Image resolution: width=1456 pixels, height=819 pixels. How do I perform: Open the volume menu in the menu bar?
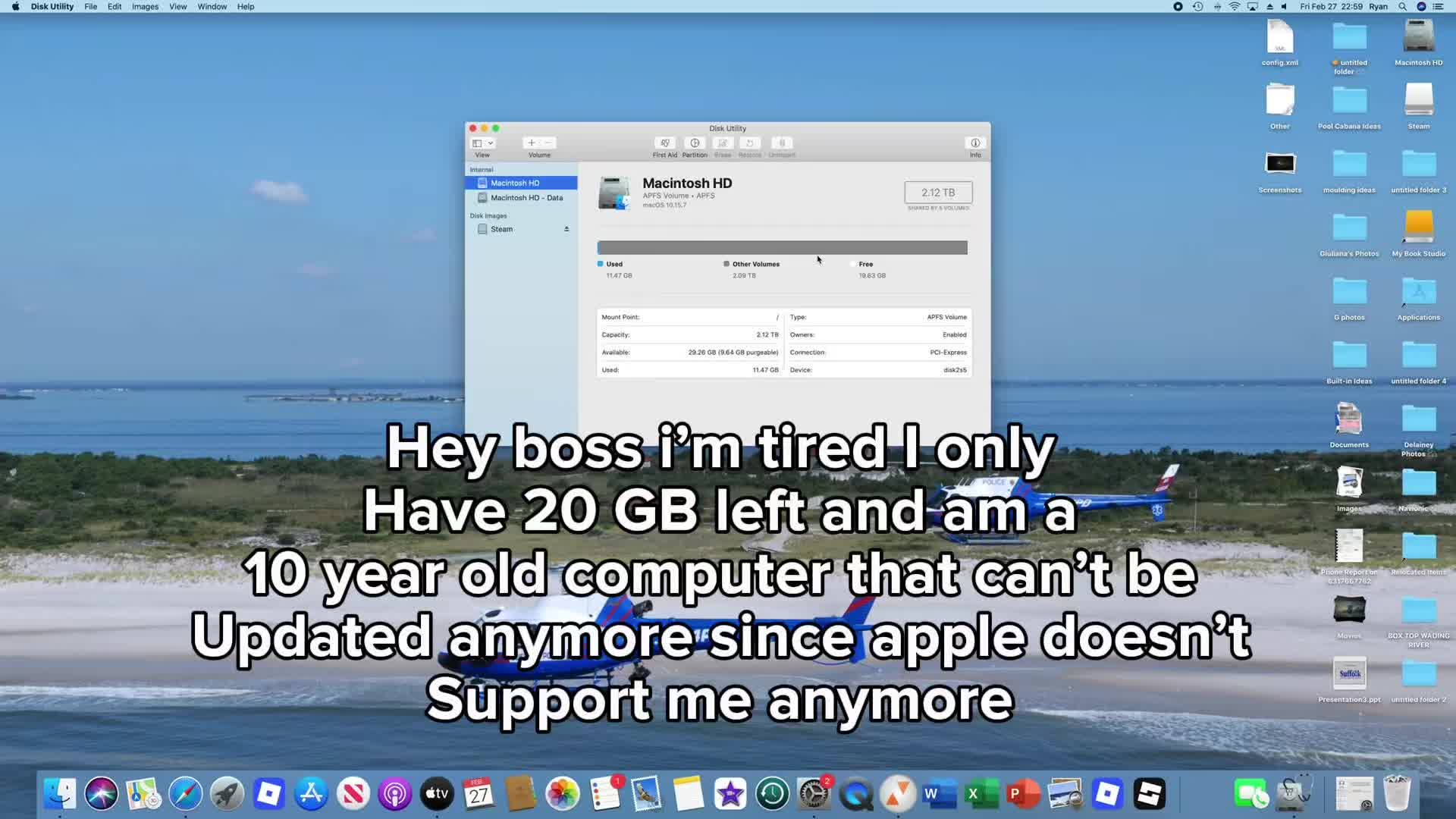[x=1285, y=7]
